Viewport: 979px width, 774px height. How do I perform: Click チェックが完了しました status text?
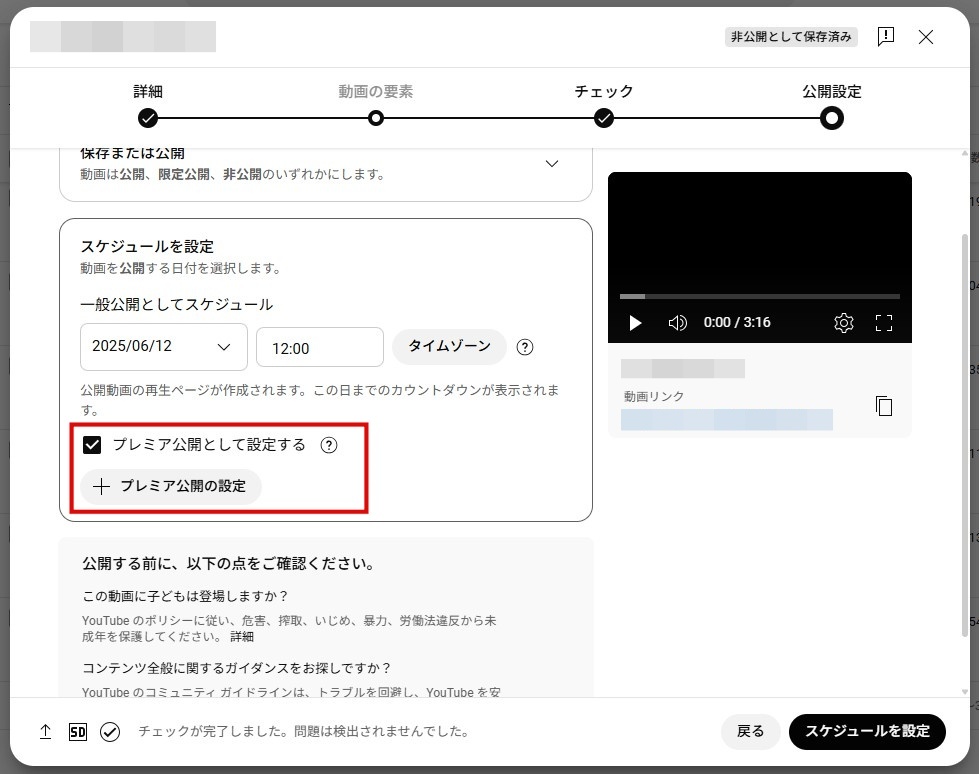click(x=303, y=731)
